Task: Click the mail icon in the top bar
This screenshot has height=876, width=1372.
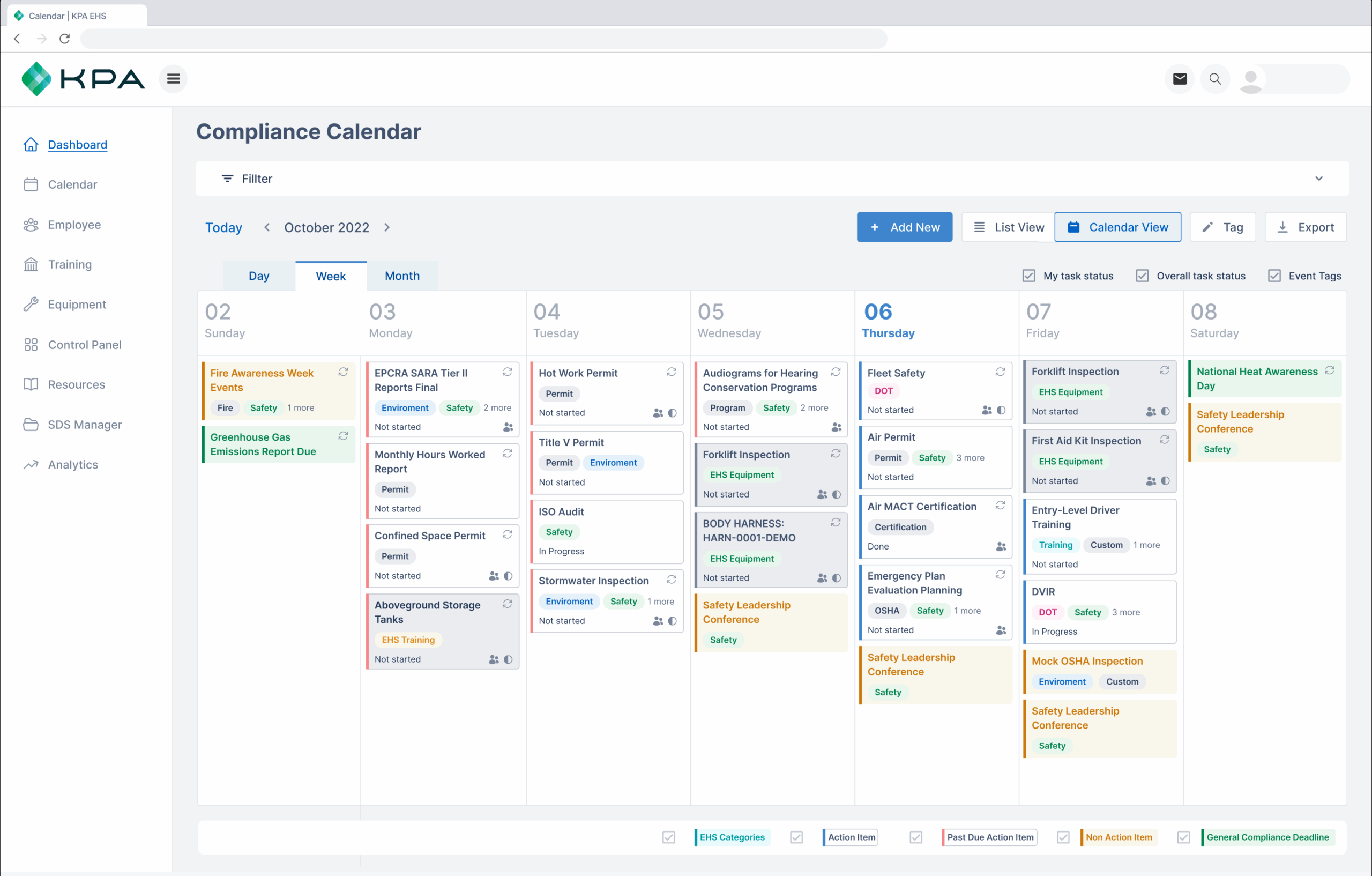Action: click(1180, 79)
